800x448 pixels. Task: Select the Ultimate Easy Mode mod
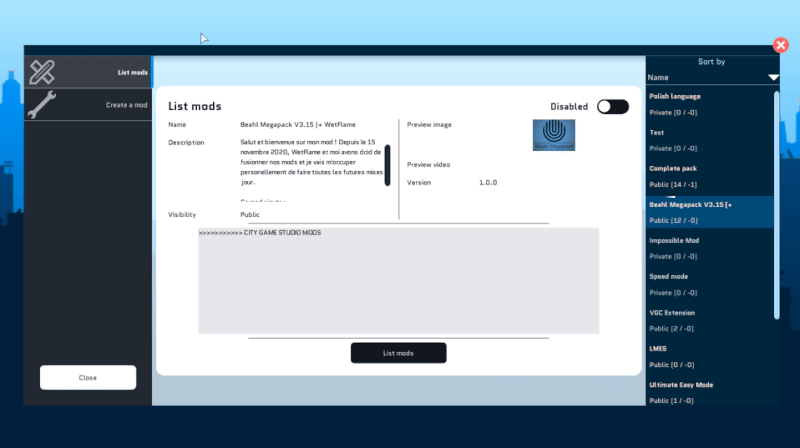(708, 392)
